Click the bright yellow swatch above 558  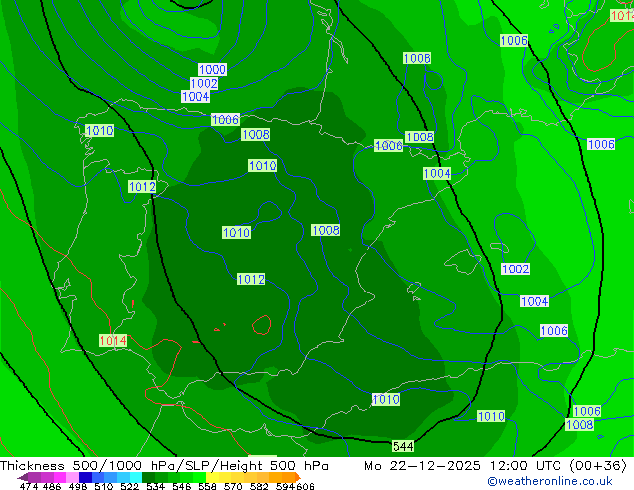(x=212, y=477)
